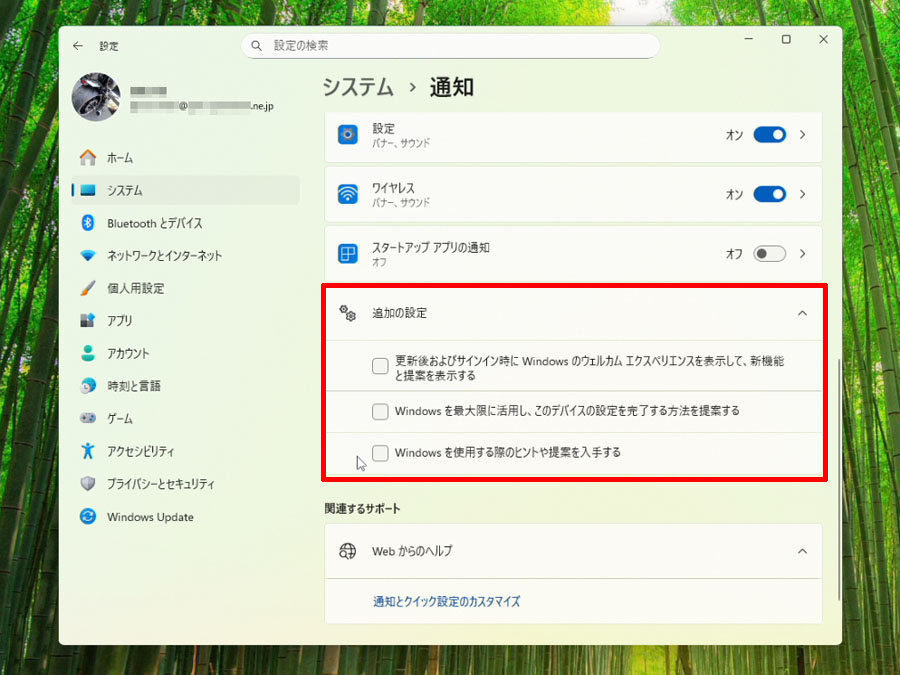The height and width of the screenshot is (675, 900).
Task: Click the 時刻と言語 globe clock icon
Action: pyautogui.click(x=88, y=386)
